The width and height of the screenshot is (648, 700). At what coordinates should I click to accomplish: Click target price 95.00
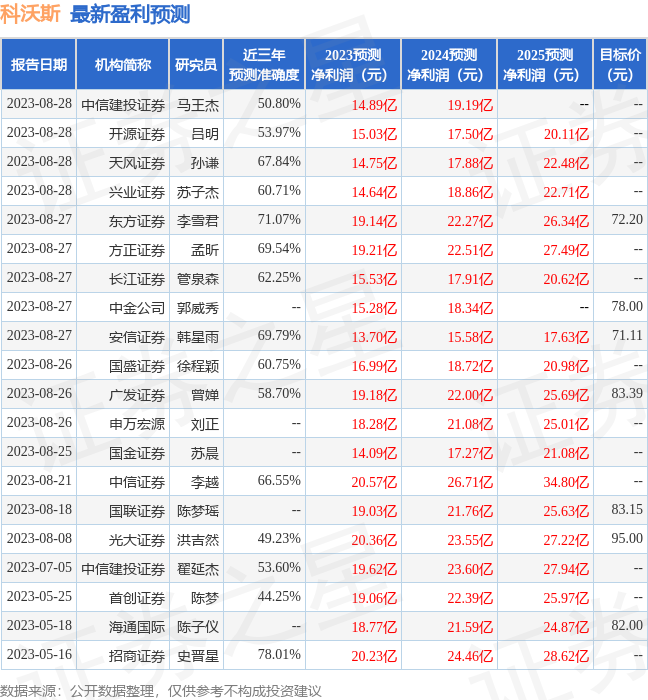pyautogui.click(x=627, y=538)
